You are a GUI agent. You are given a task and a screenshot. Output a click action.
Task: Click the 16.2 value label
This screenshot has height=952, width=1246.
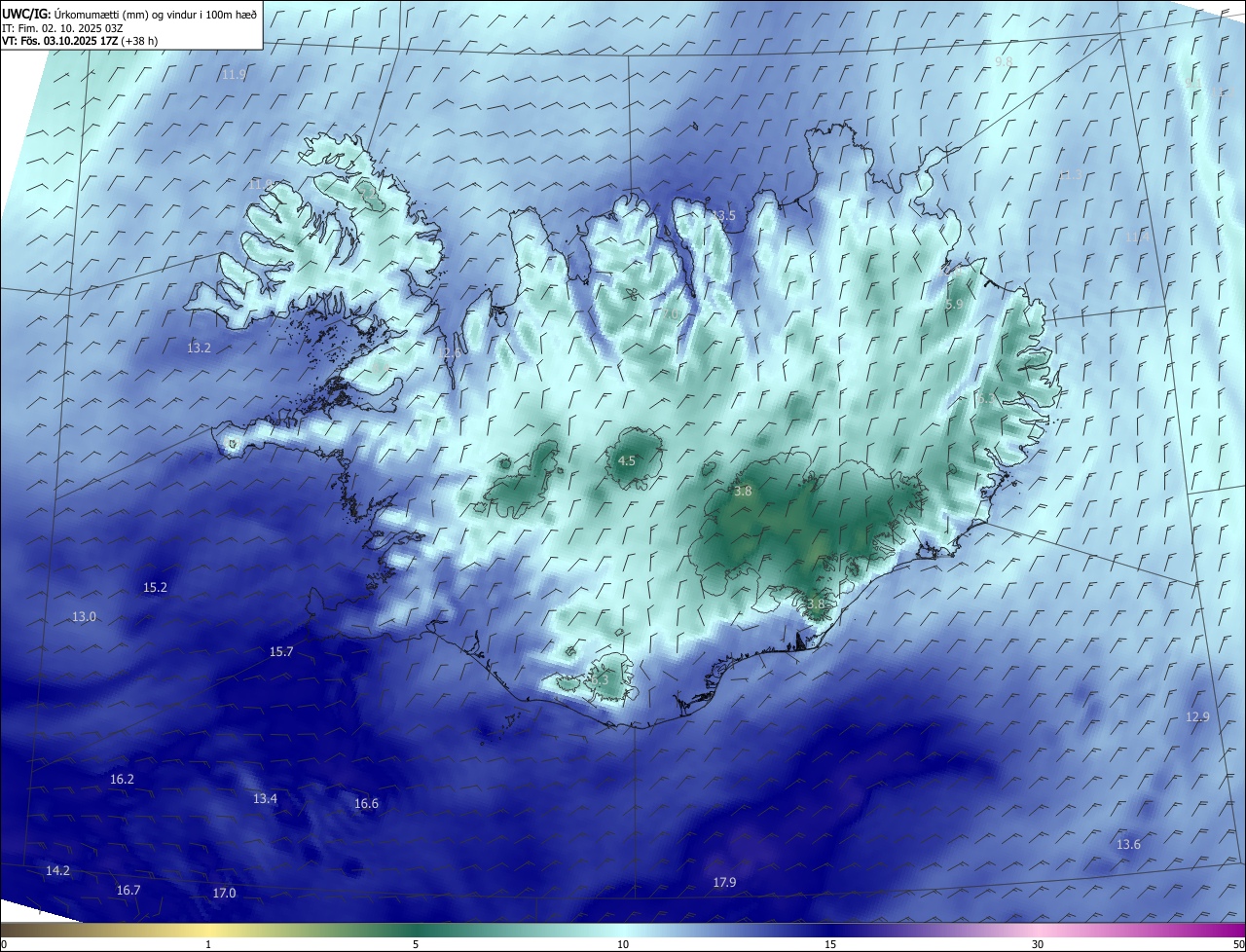point(122,780)
